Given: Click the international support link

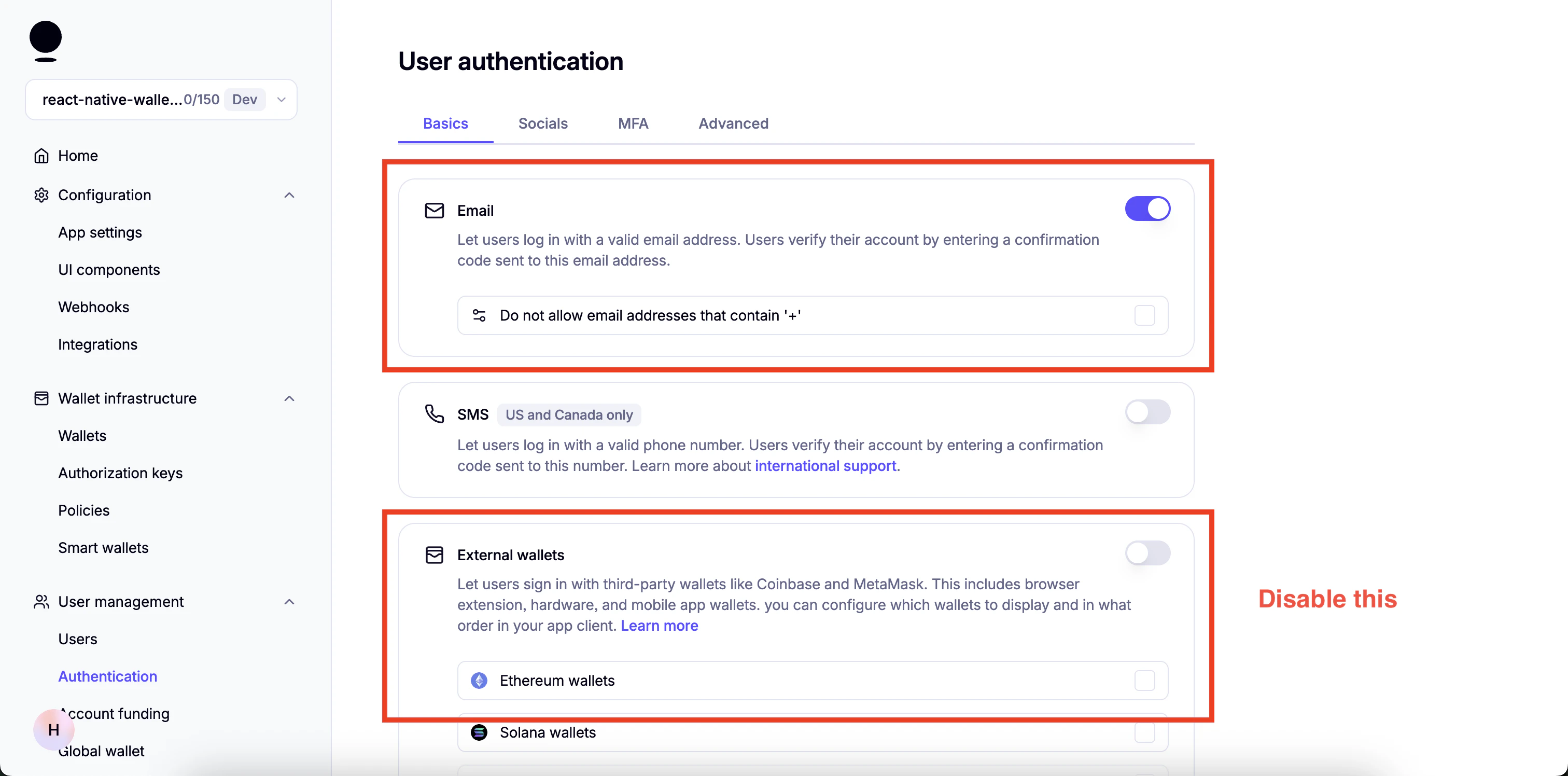Looking at the screenshot, I should point(825,466).
